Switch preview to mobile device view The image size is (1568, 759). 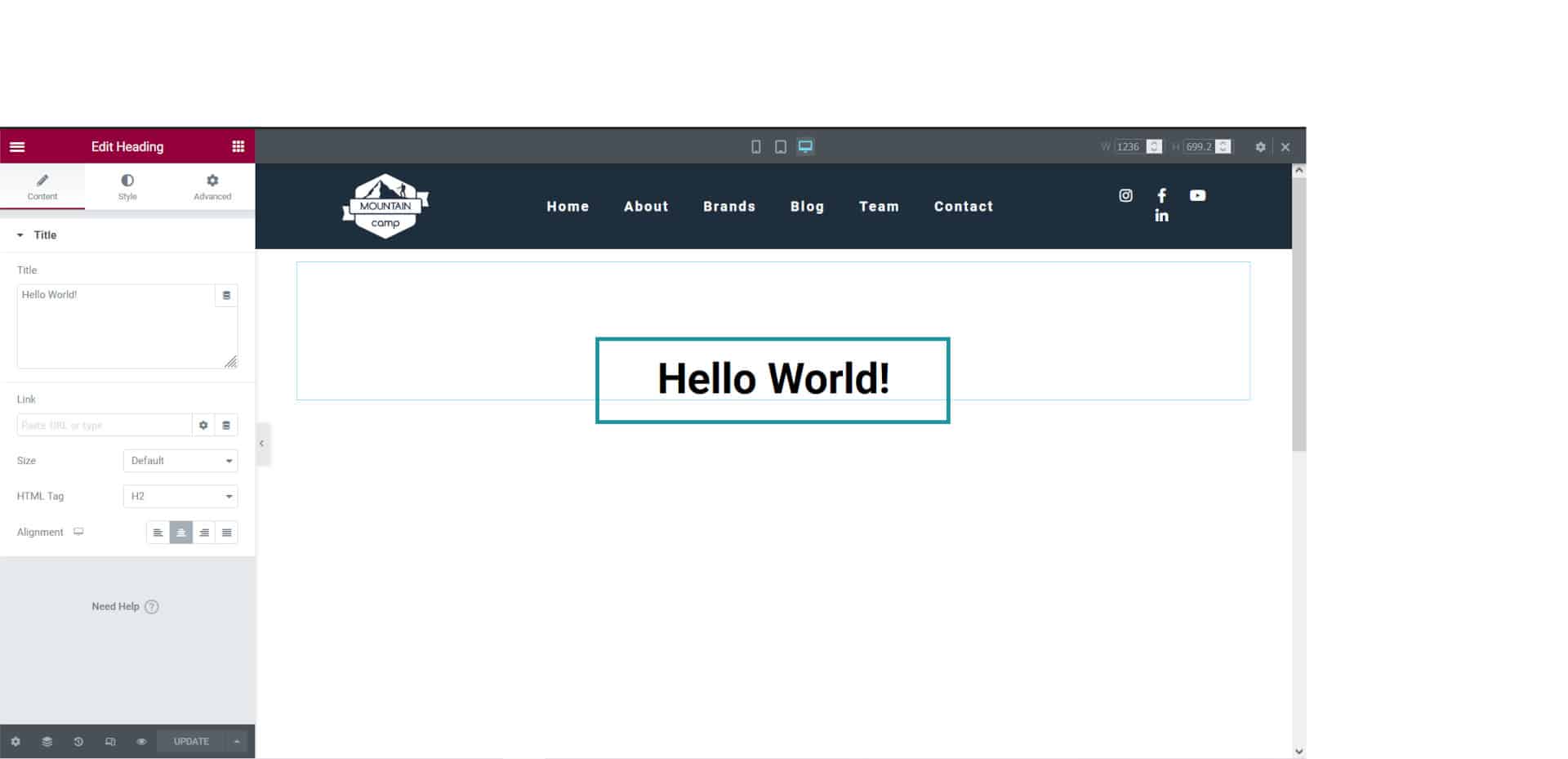click(755, 147)
